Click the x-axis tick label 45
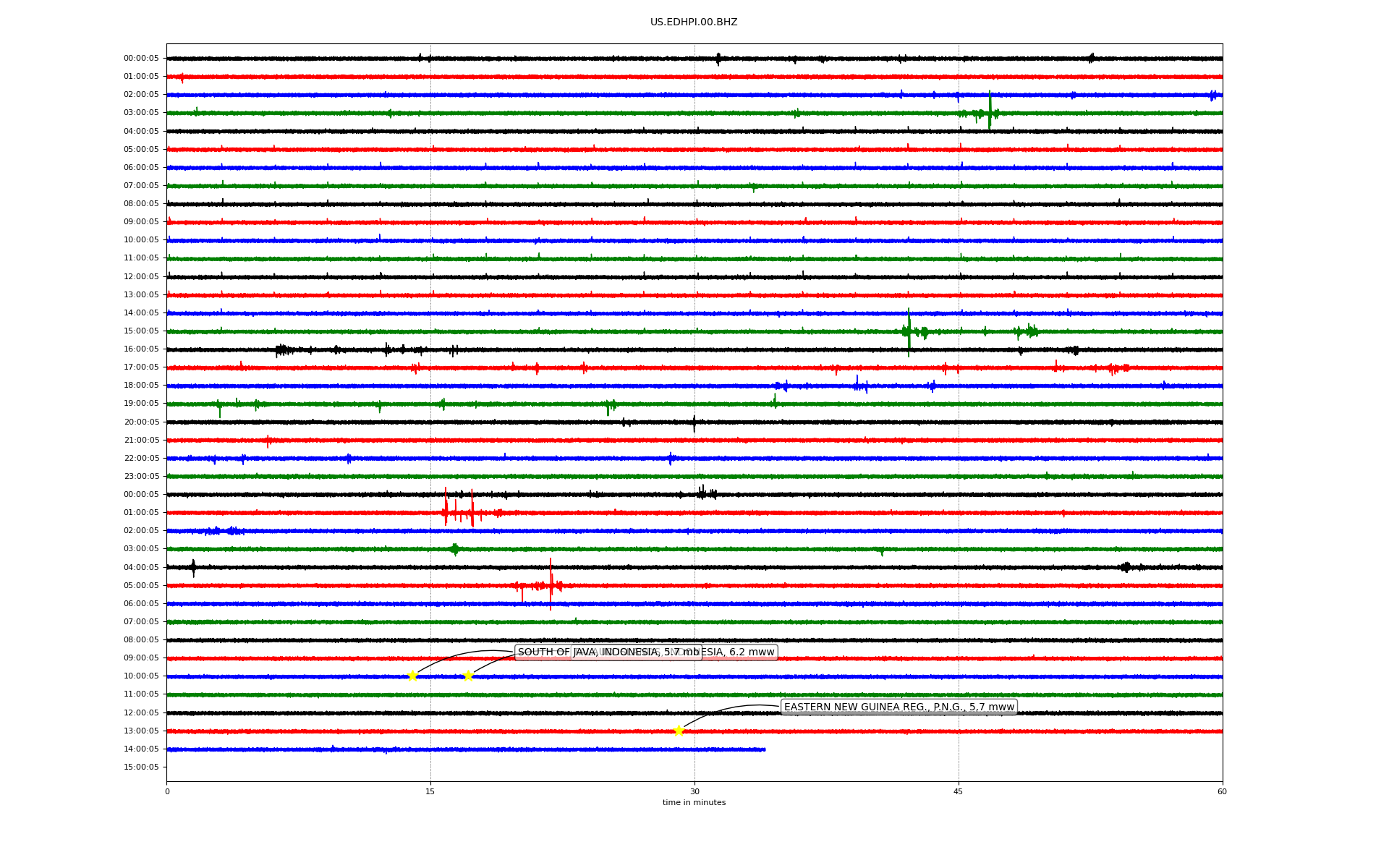This screenshot has width=1389, height=868. coord(959,791)
